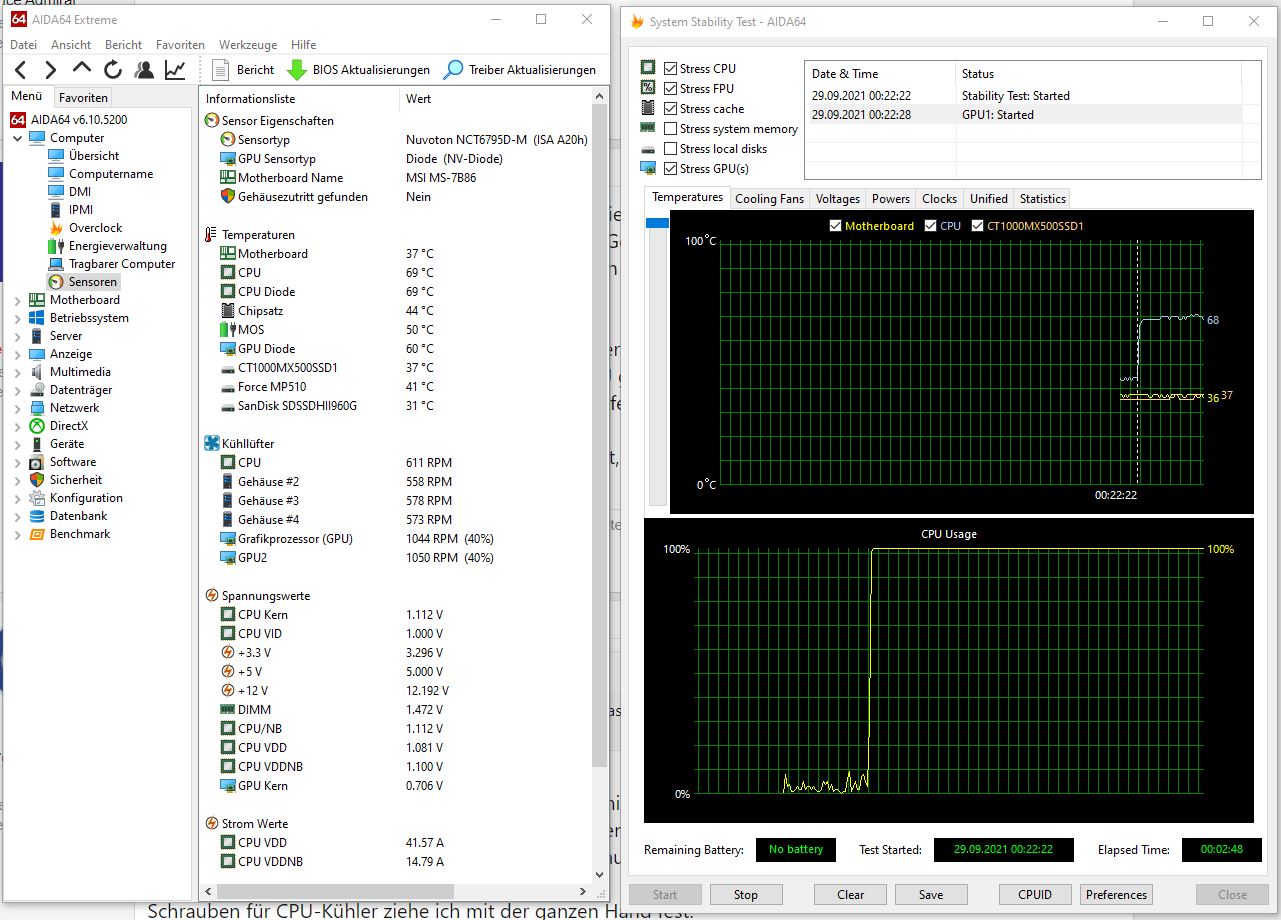Image resolution: width=1281 pixels, height=920 pixels.
Task: Expand the Multimedia tree node
Action: (18, 372)
